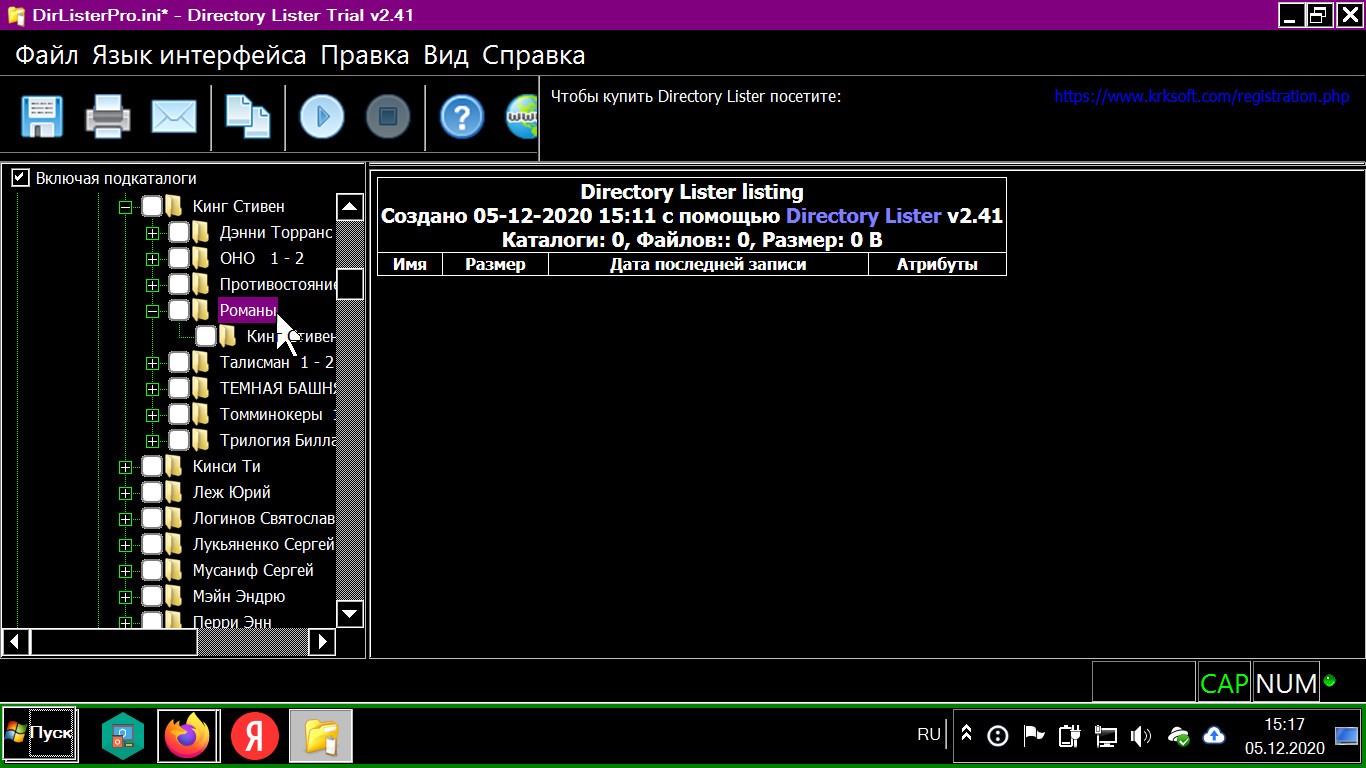Expand the Лукьяненко Сергей folder node
Image resolution: width=1366 pixels, height=768 pixels.
pos(125,545)
